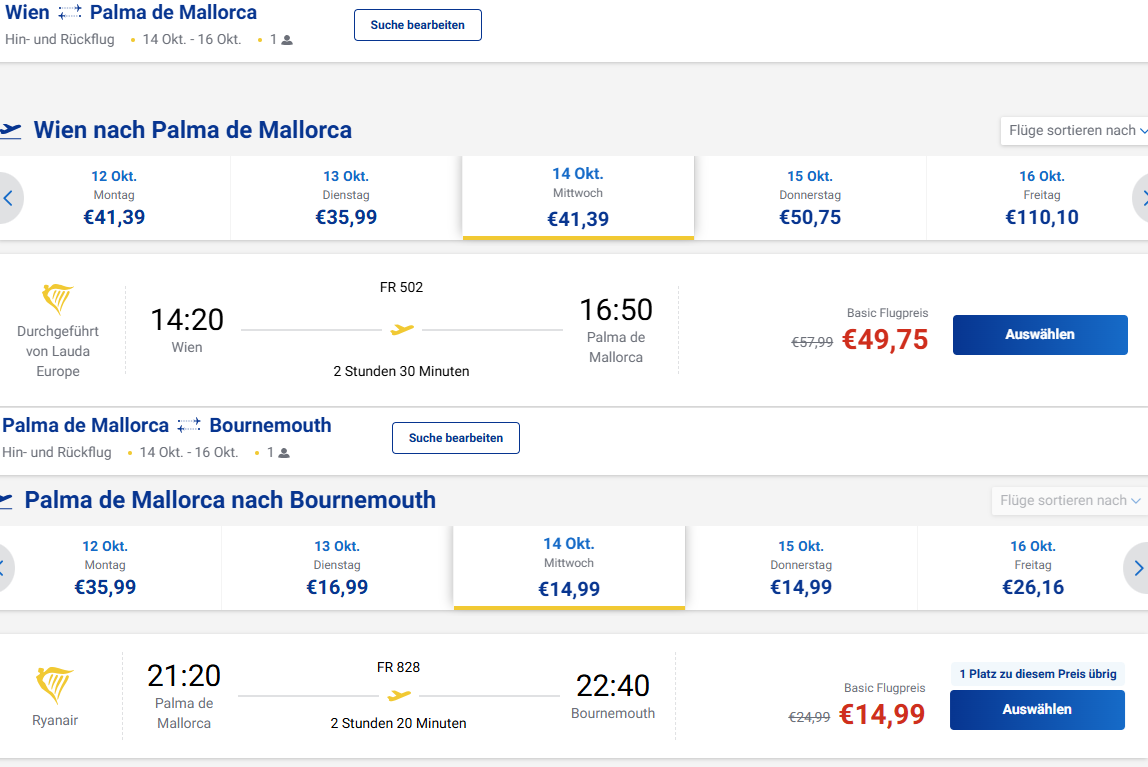The height and width of the screenshot is (767, 1148).
Task: Edit the Wien–Palma search with Suche bearbeiten
Action: 417,25
